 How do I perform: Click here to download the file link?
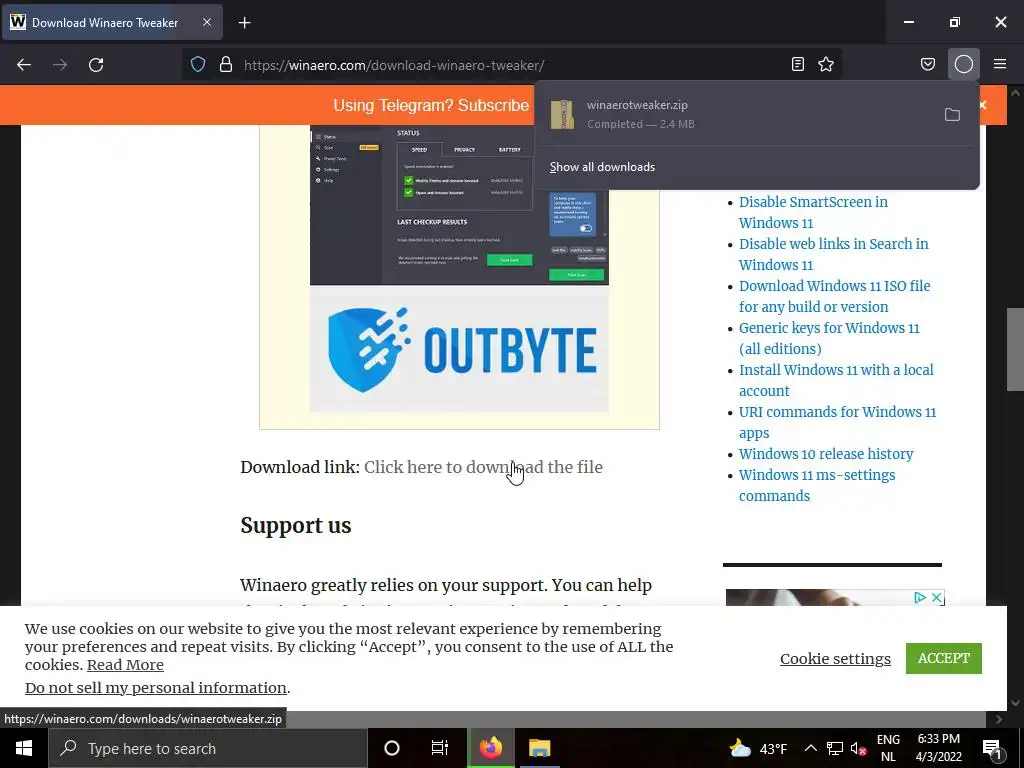[x=483, y=467]
